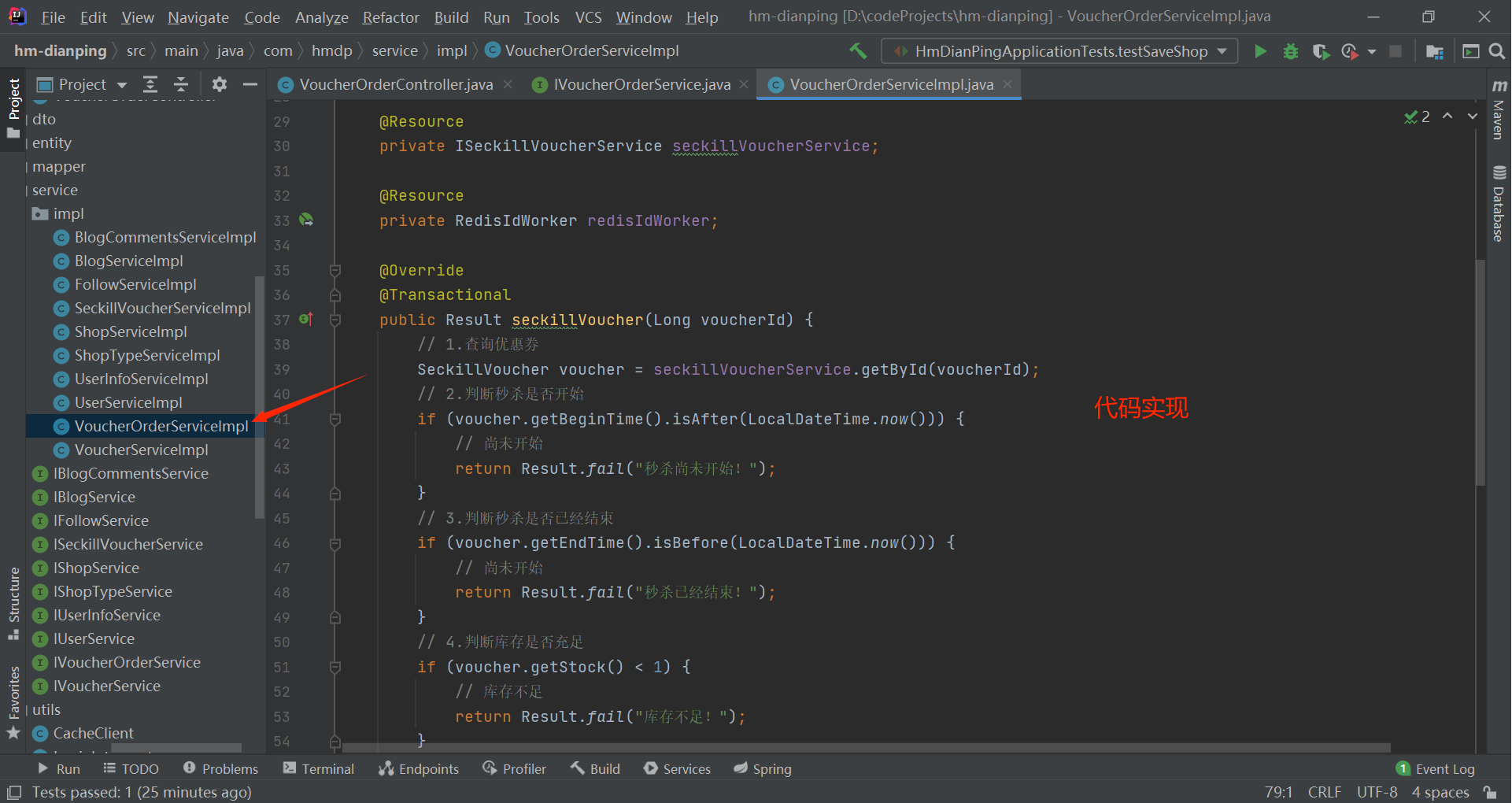
Task: Fold the if block at line 46
Action: pyautogui.click(x=335, y=542)
